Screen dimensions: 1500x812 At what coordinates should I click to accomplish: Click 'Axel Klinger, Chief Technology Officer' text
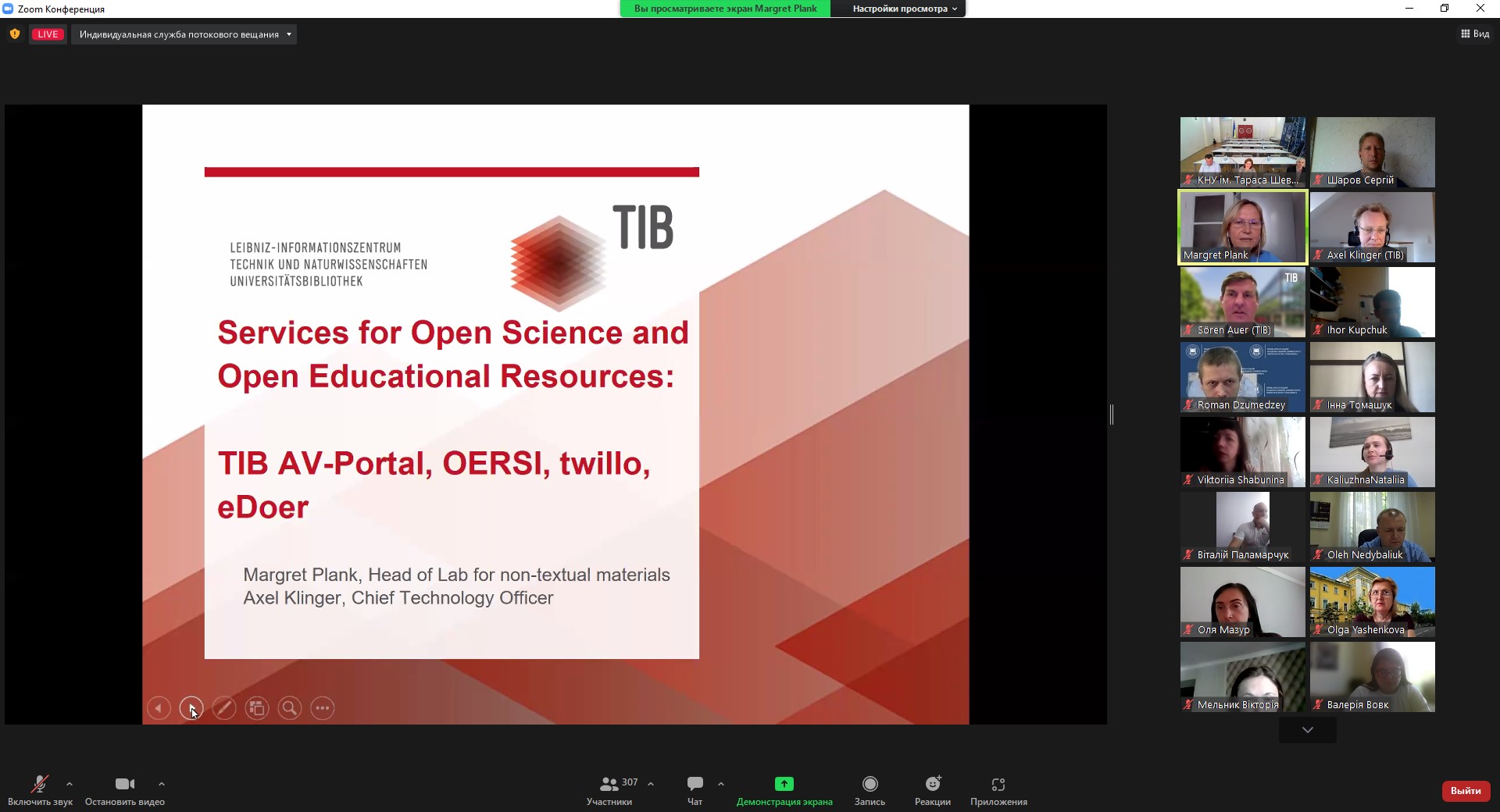(398, 598)
